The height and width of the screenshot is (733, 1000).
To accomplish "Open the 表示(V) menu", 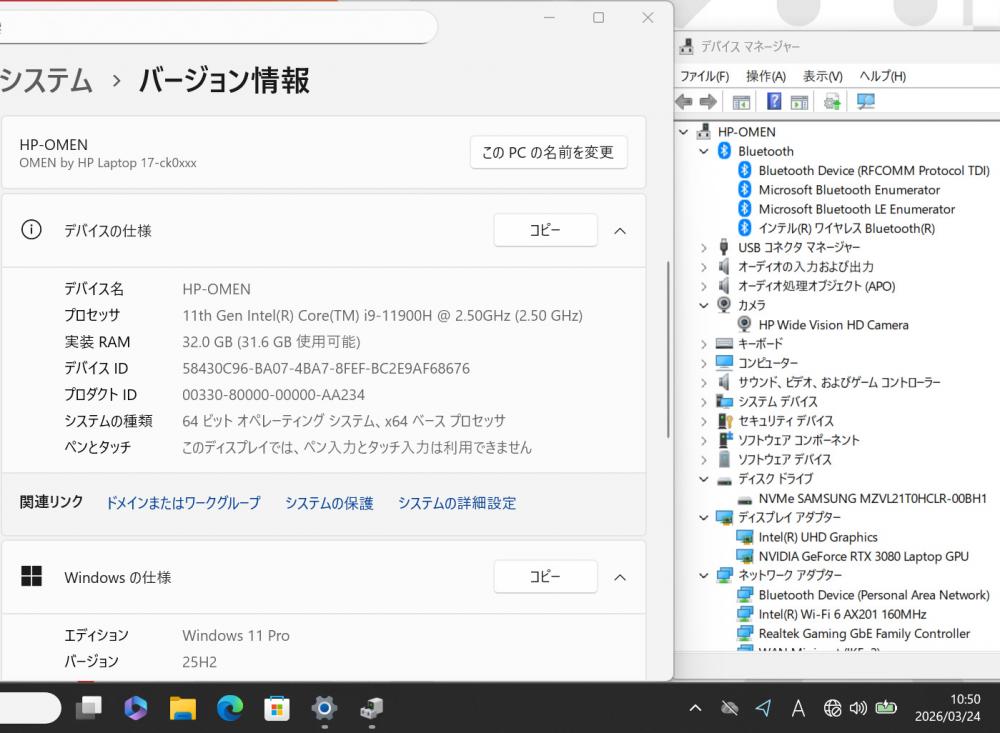I will point(822,76).
